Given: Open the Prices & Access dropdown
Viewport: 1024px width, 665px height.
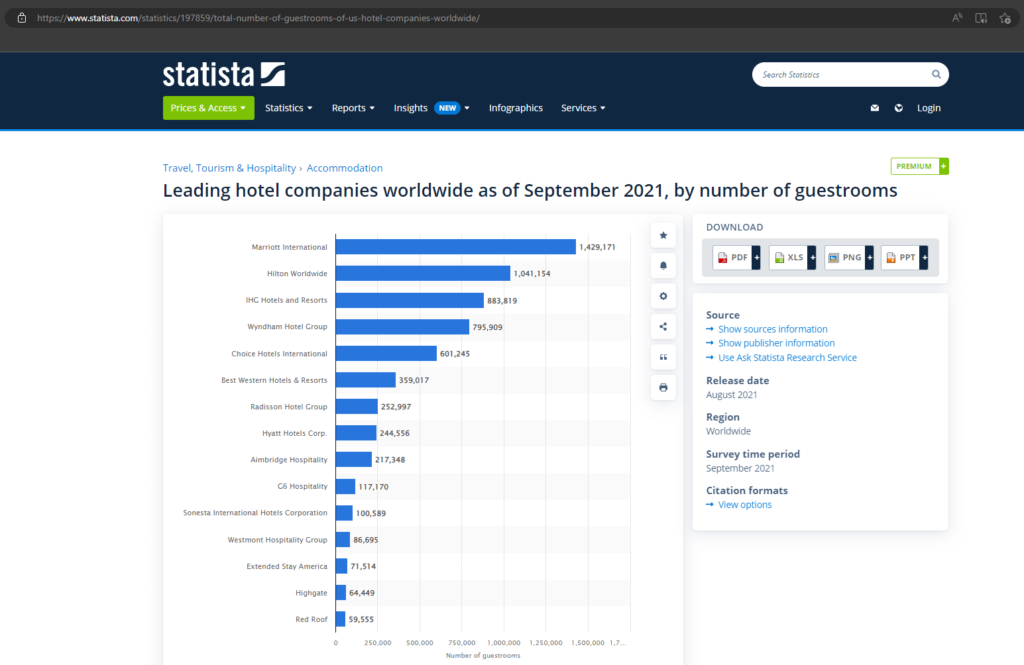Looking at the screenshot, I should [208, 108].
